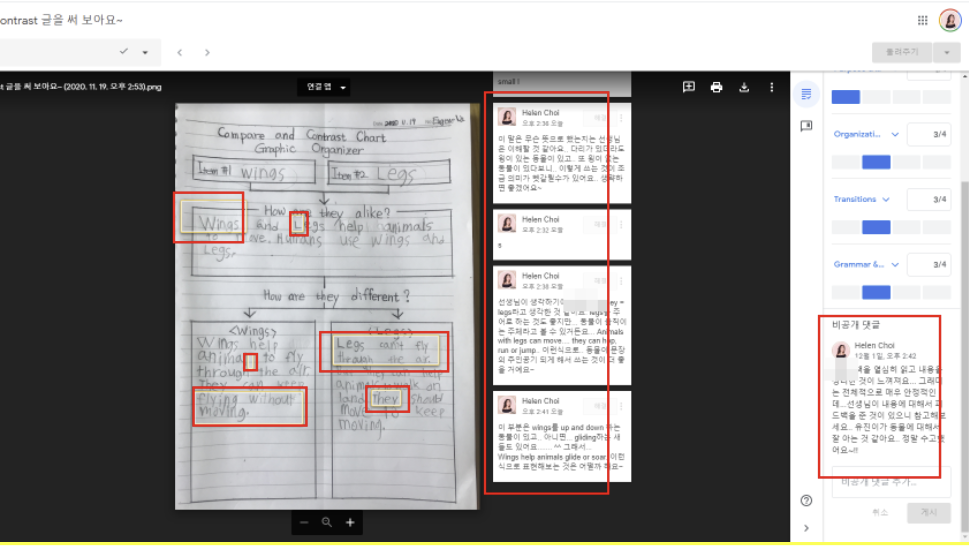969x548 pixels.
Task: Click Helen Choi's avatar in the private comment
Action: [840, 350]
